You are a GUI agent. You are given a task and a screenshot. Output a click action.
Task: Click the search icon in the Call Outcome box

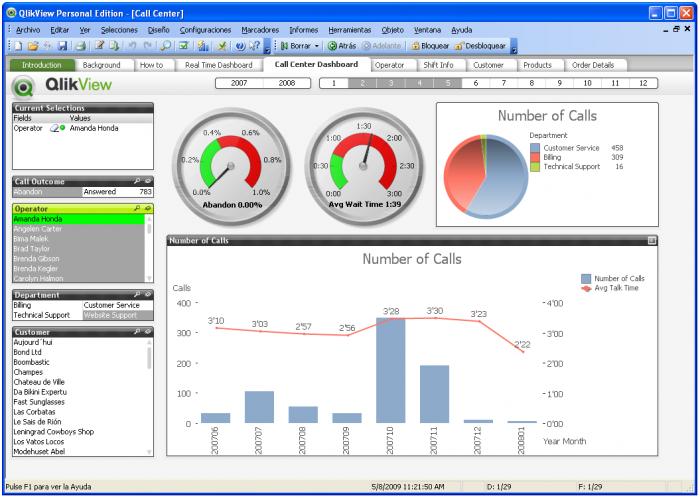point(139,181)
